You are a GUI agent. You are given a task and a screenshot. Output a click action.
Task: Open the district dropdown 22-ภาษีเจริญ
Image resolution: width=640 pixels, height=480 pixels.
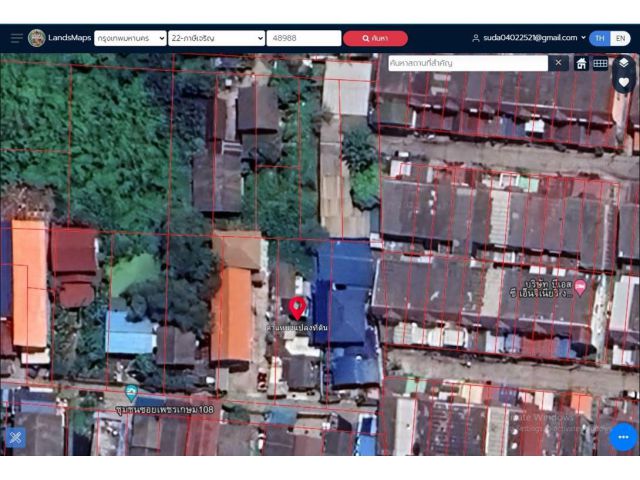click(x=217, y=38)
